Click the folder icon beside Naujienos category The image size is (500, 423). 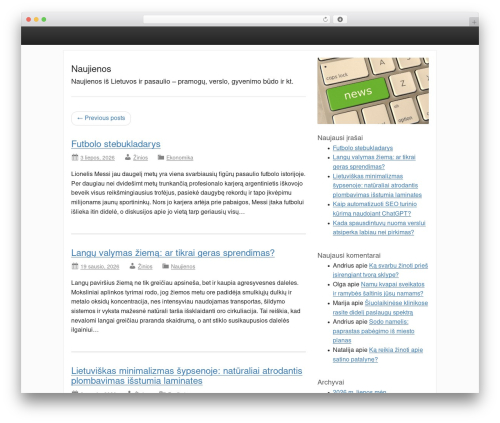click(x=165, y=266)
